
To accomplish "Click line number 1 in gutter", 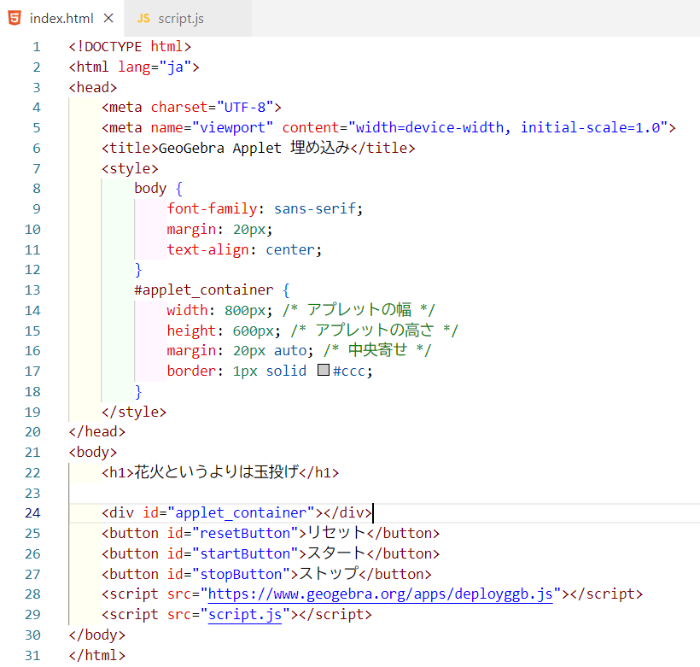I will [x=37, y=47].
